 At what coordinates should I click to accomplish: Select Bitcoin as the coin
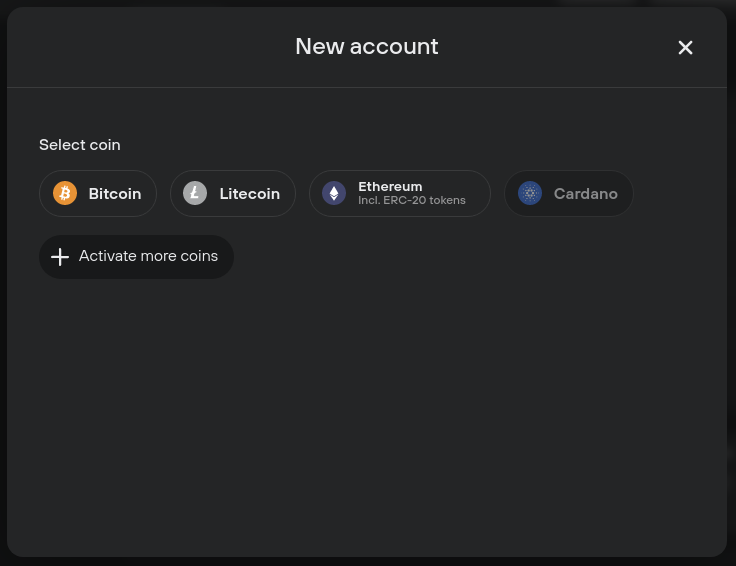(98, 193)
